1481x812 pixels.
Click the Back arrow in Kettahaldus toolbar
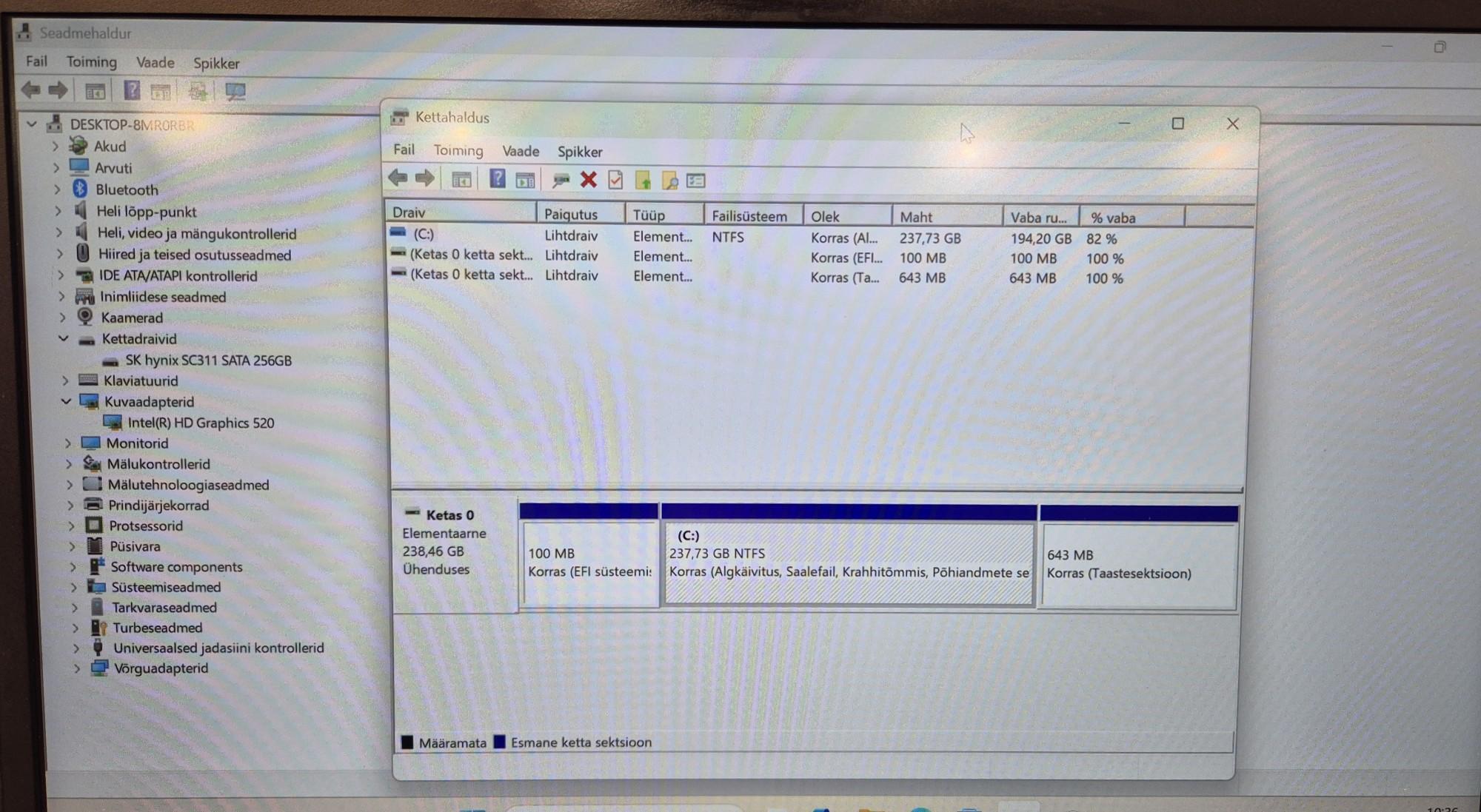(398, 178)
